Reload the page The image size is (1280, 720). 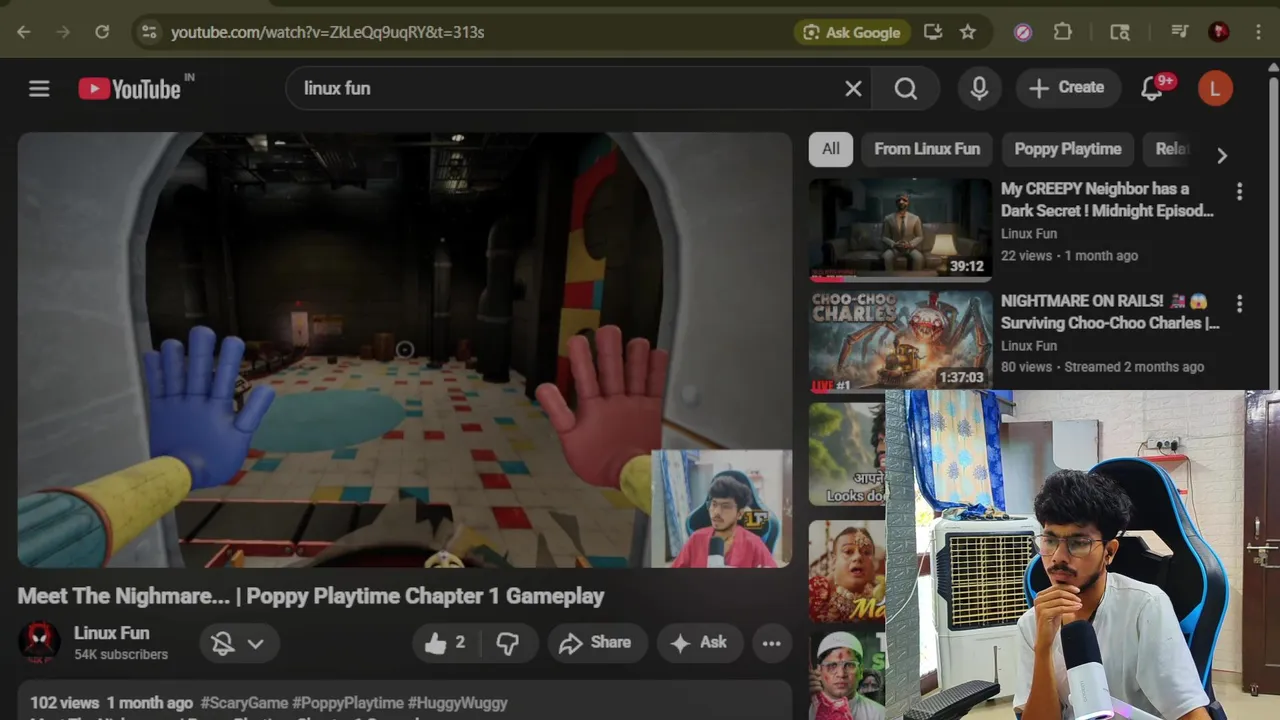point(102,32)
